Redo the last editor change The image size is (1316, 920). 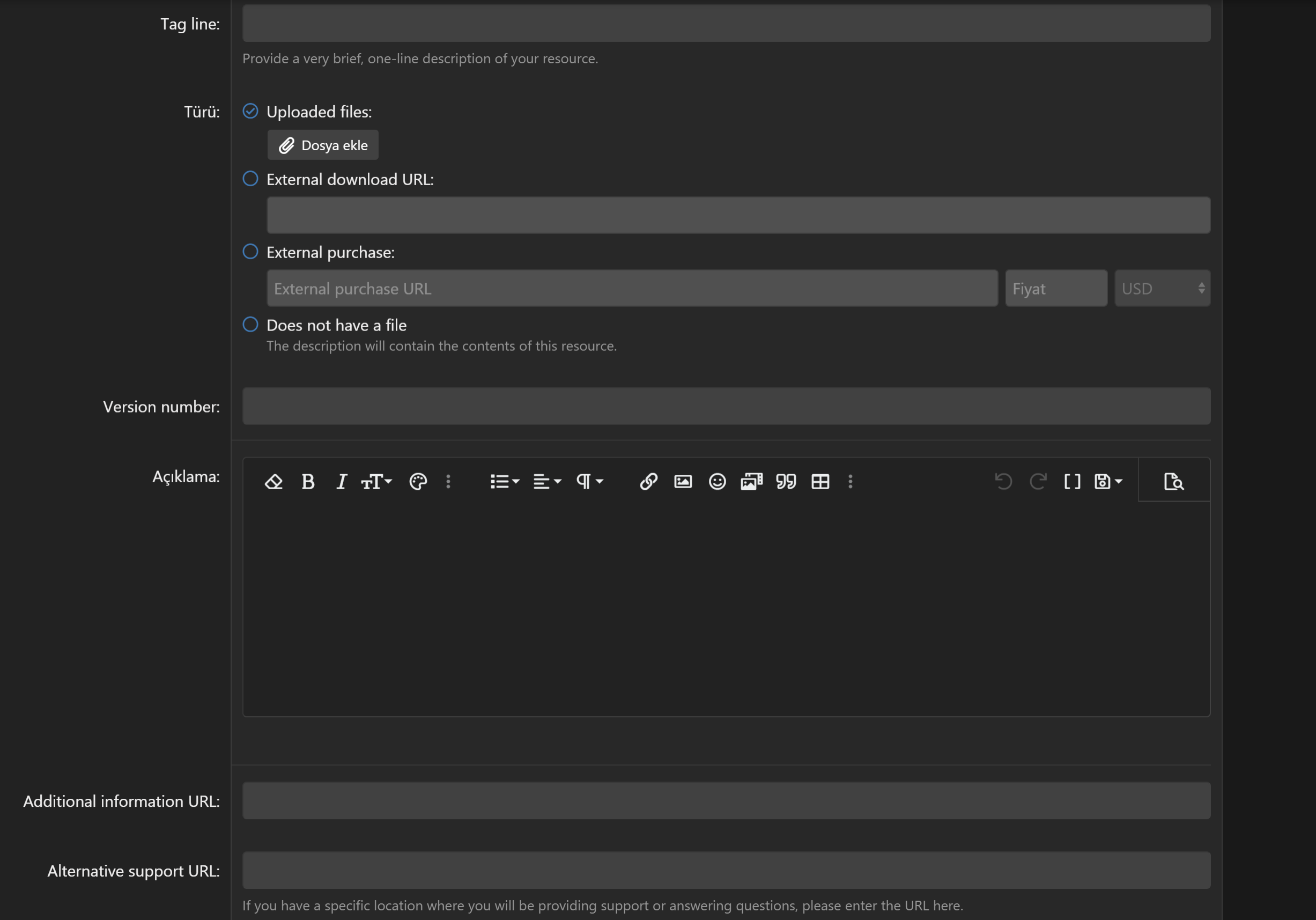click(x=1038, y=482)
